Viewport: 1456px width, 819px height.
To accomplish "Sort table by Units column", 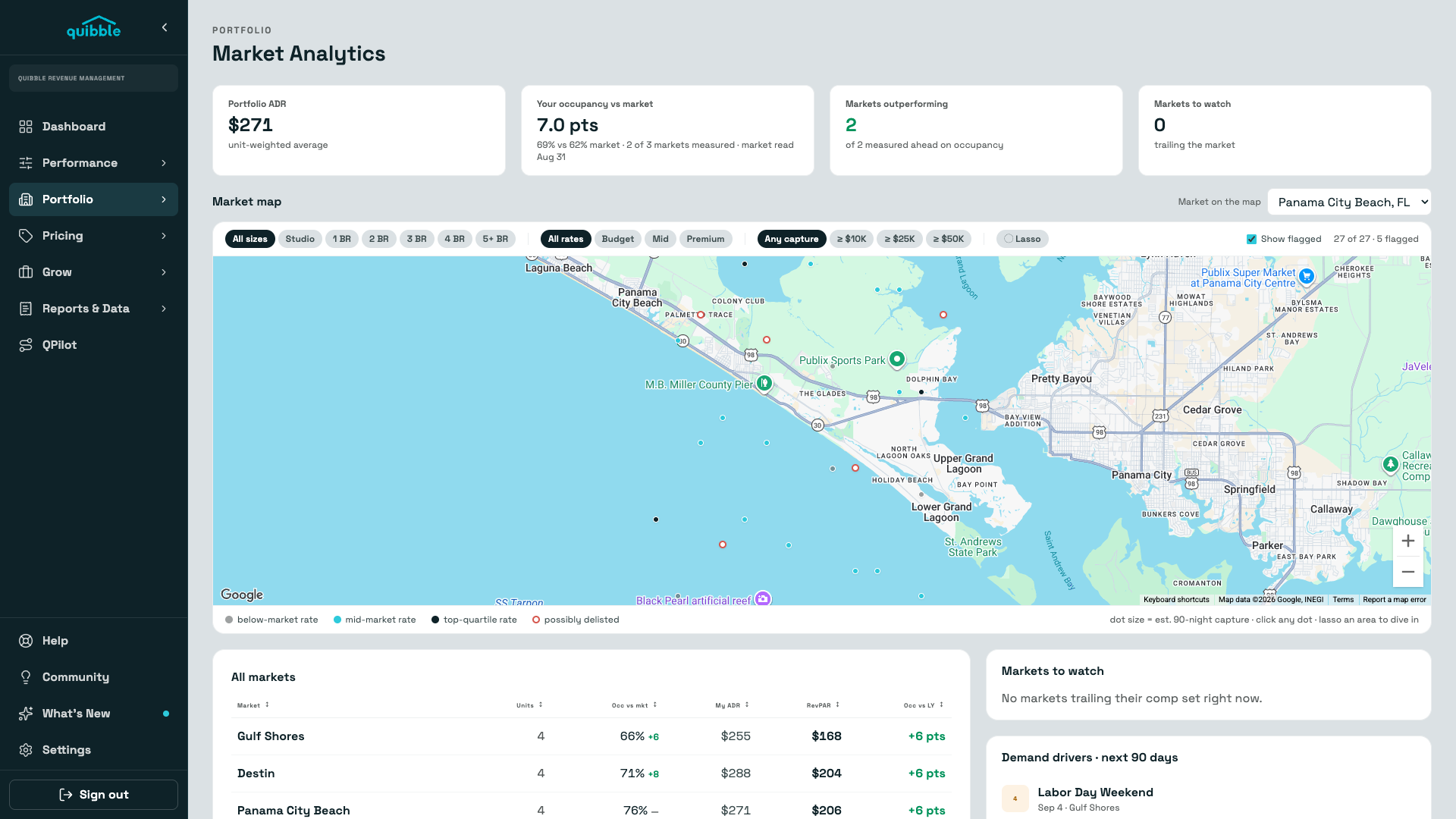I will click(529, 705).
